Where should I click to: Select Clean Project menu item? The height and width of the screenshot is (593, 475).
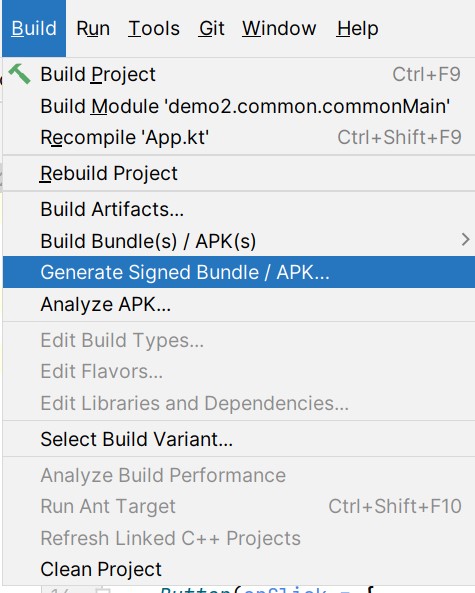[239, 569]
